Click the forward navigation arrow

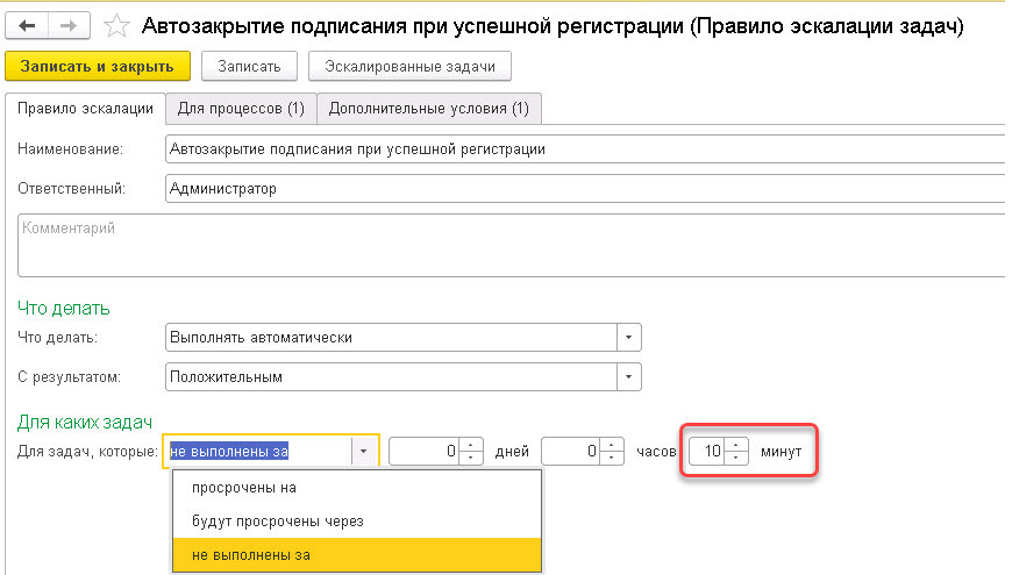pyautogui.click(x=69, y=26)
